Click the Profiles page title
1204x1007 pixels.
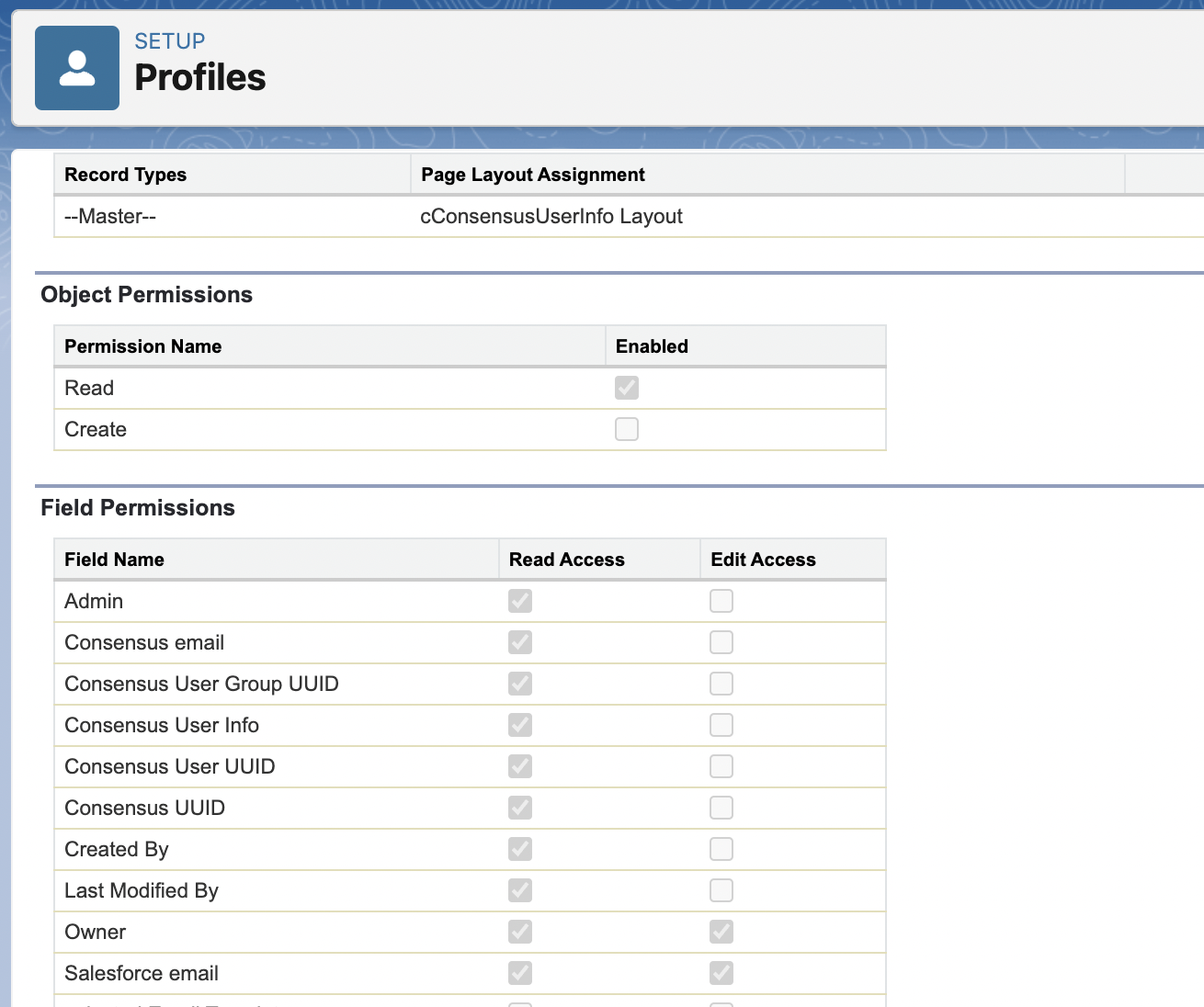pos(199,77)
